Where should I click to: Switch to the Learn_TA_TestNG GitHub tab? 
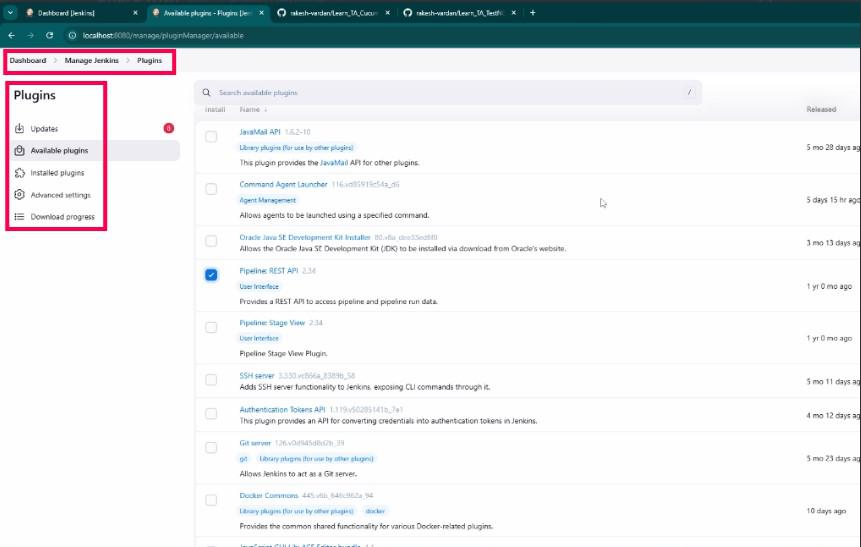459,13
